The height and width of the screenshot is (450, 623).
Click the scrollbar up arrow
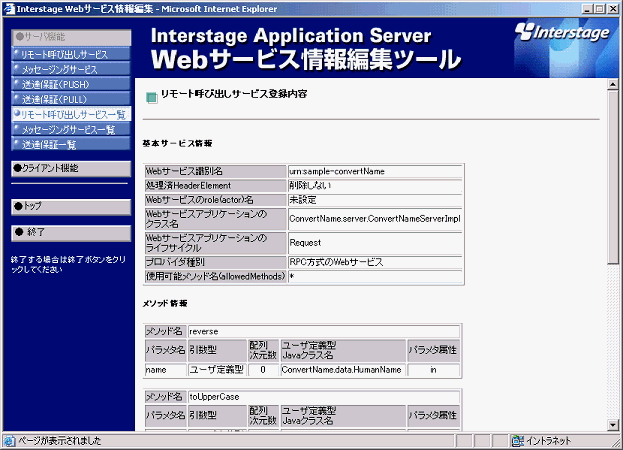613,84
